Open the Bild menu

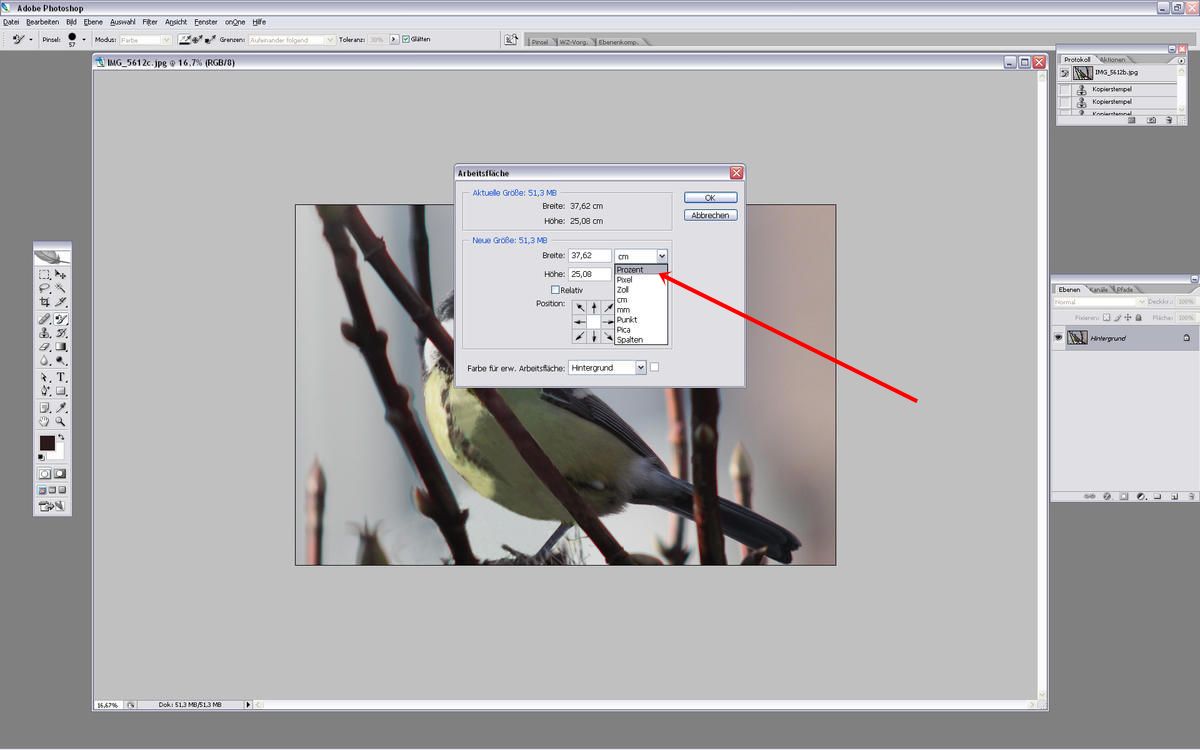[71, 21]
